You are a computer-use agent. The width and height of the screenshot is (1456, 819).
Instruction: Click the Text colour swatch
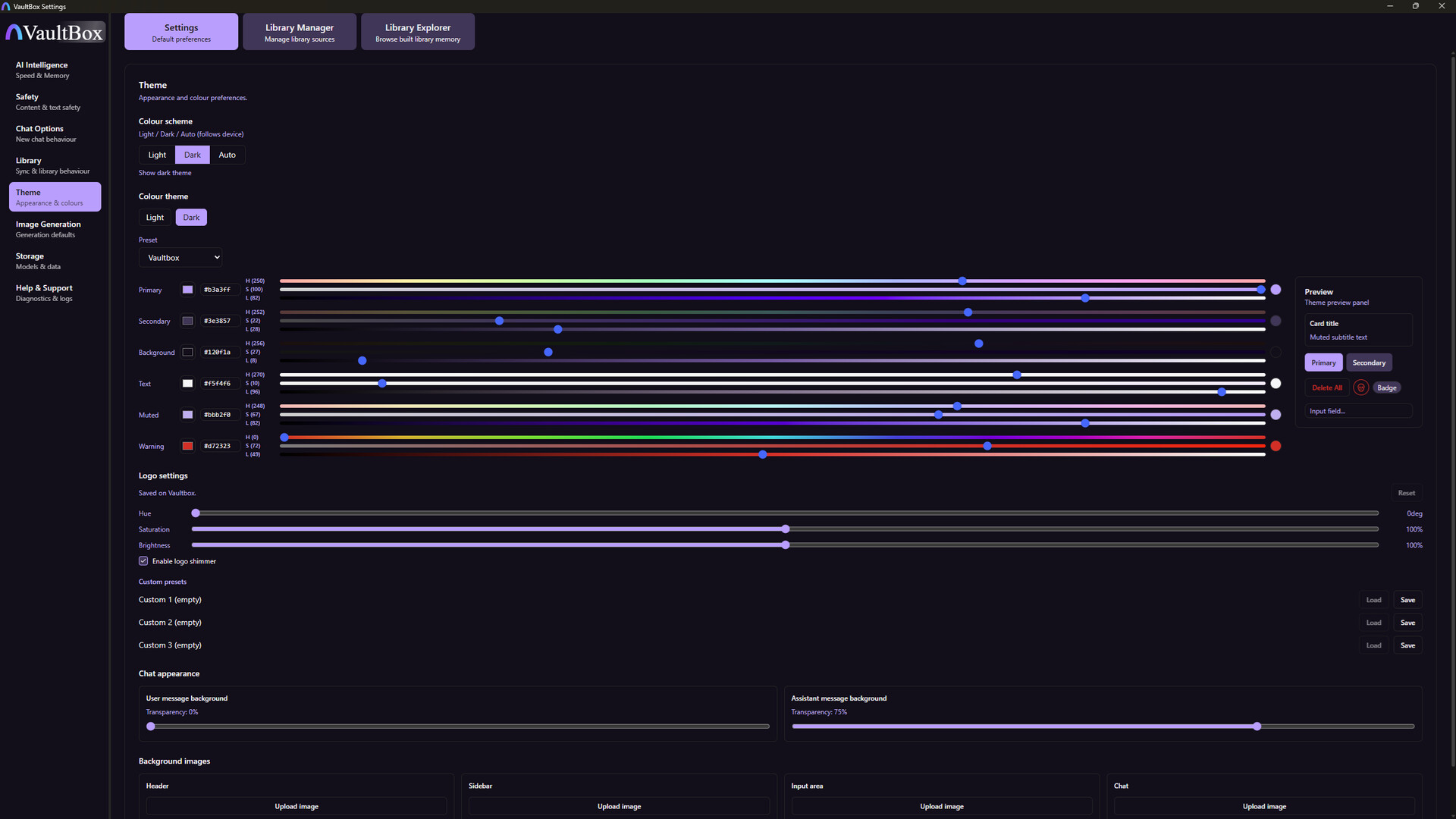pos(187,384)
